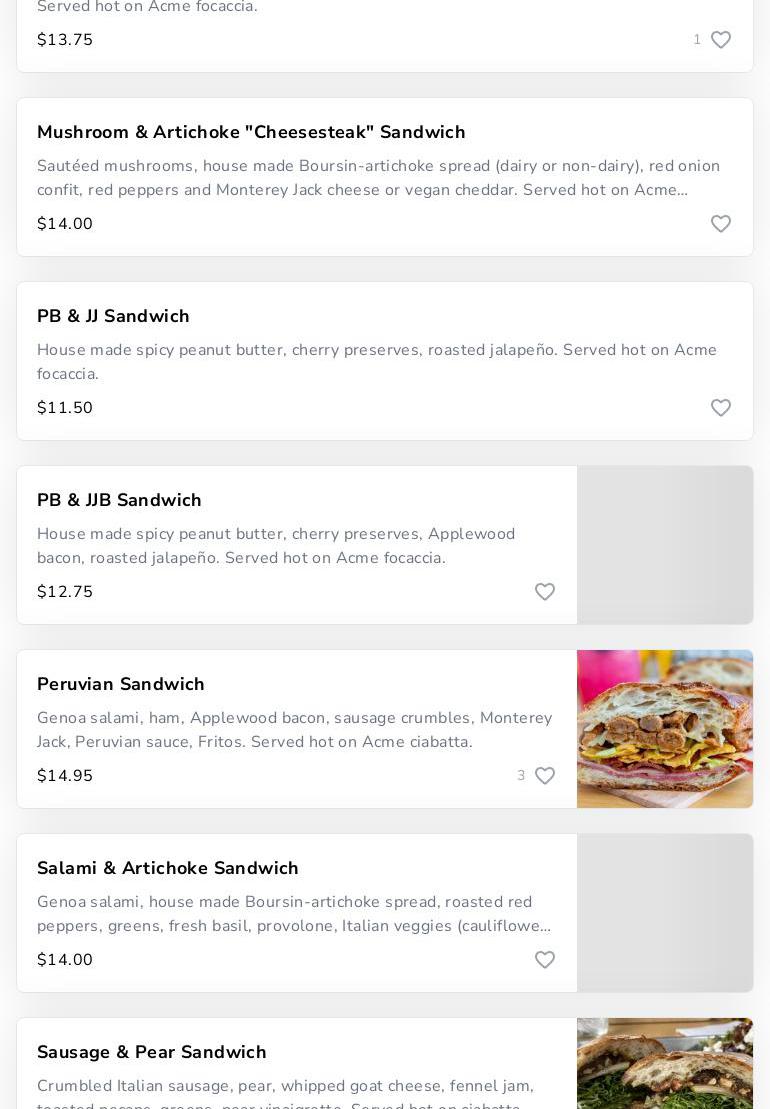
Task: Like the PB & JJB Sandwich
Action: (x=544, y=592)
